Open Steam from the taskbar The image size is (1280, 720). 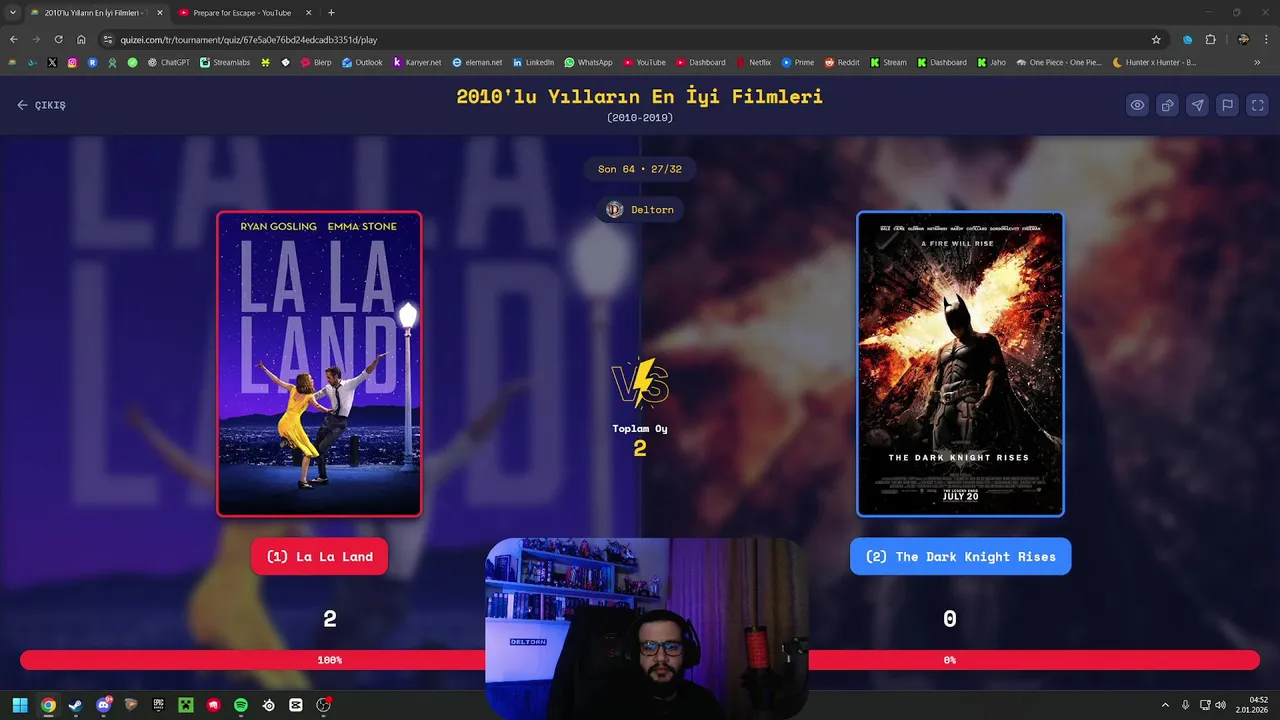coord(75,705)
